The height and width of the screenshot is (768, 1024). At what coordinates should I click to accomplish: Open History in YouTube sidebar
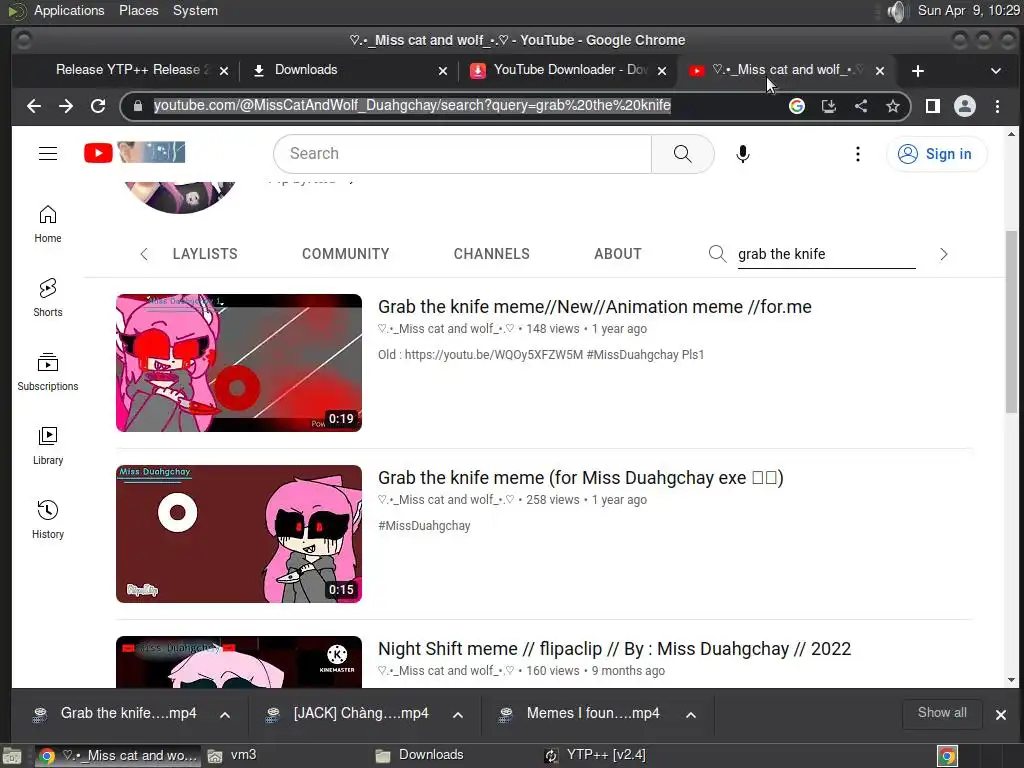click(x=48, y=519)
